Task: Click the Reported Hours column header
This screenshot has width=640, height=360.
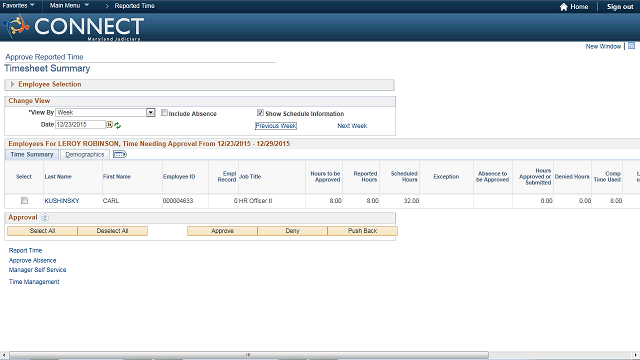Action: 365,177
